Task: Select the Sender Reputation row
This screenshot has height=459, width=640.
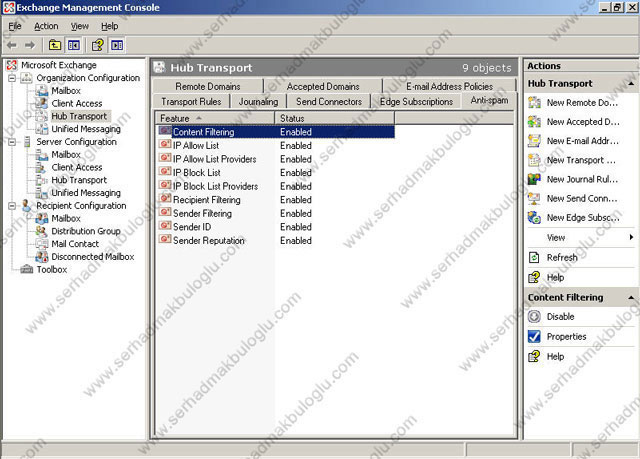Action: point(276,241)
